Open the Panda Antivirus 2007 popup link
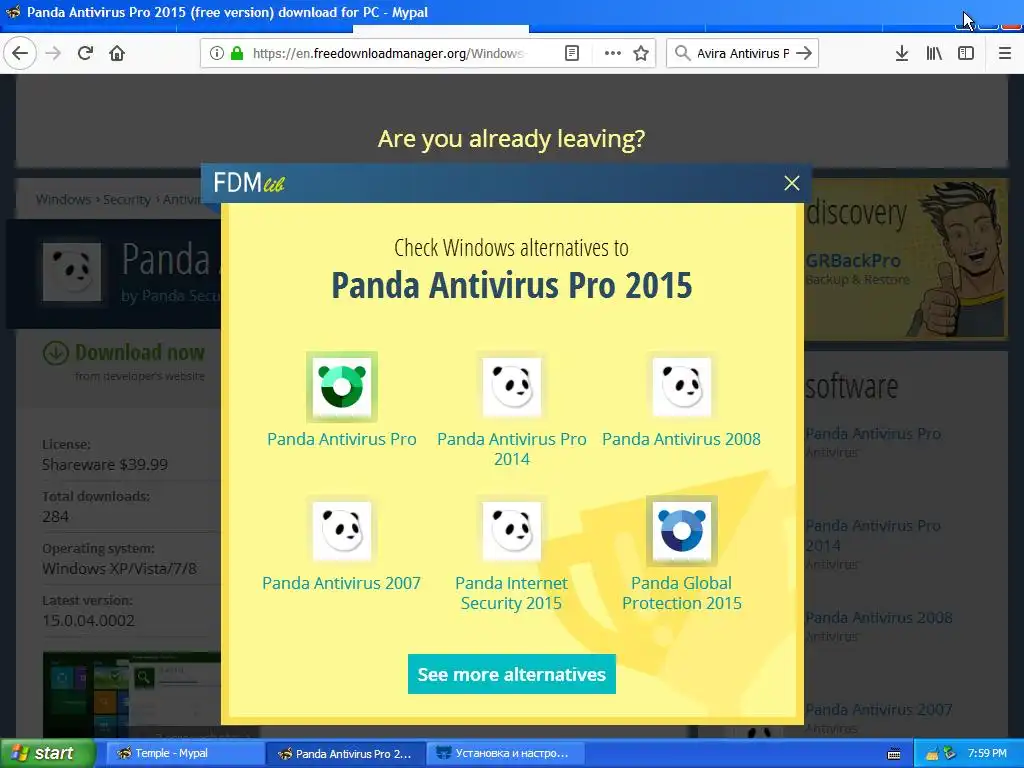Viewport: 1024px width, 768px height. point(342,583)
